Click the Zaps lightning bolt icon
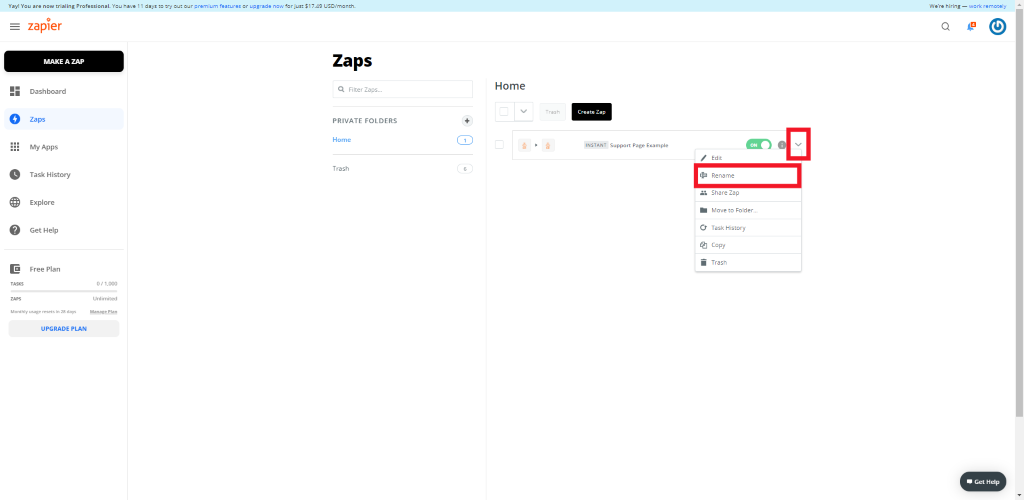The width and height of the screenshot is (1024, 500). [x=15, y=119]
